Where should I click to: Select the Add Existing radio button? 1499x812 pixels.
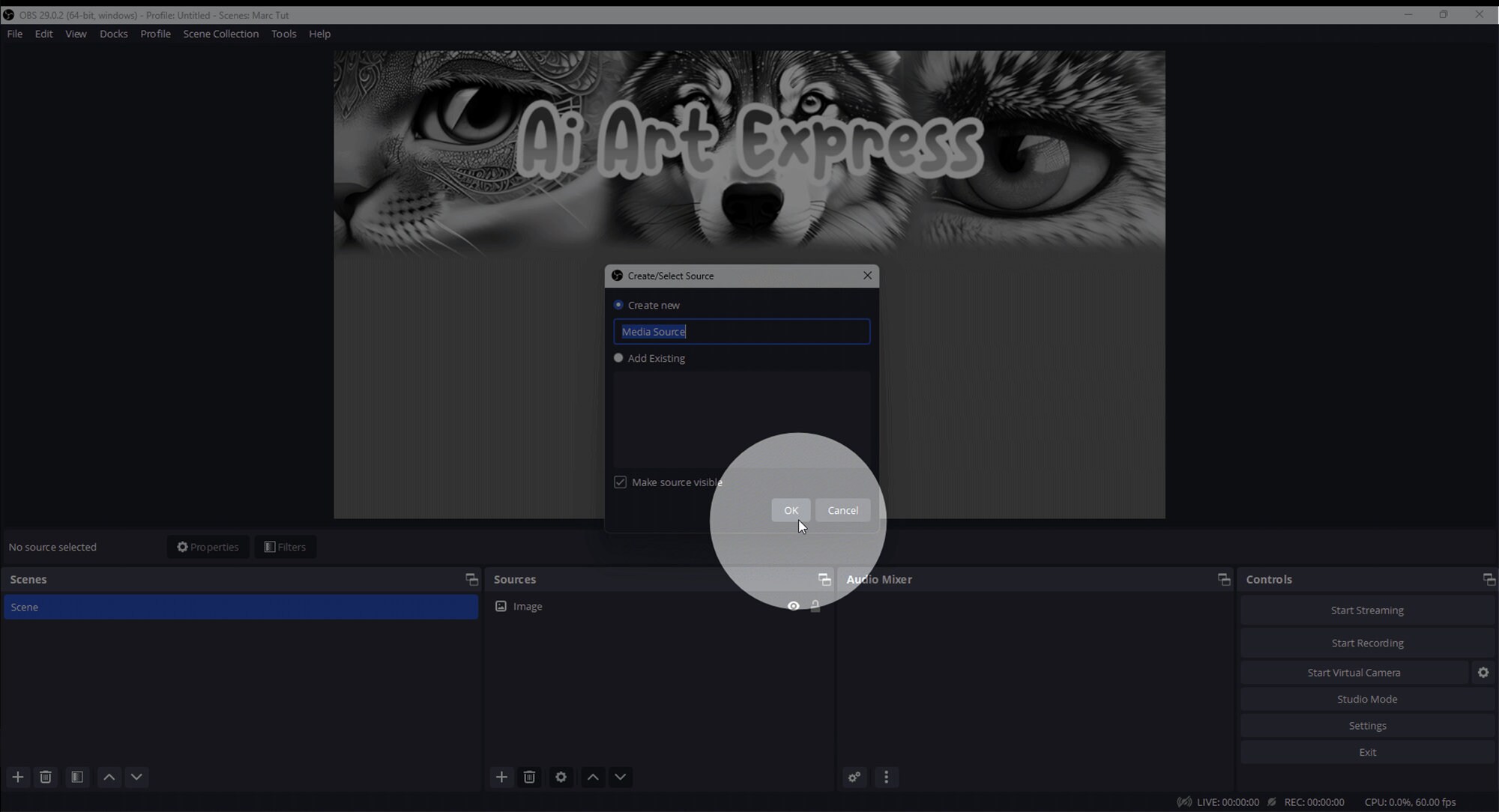point(618,358)
